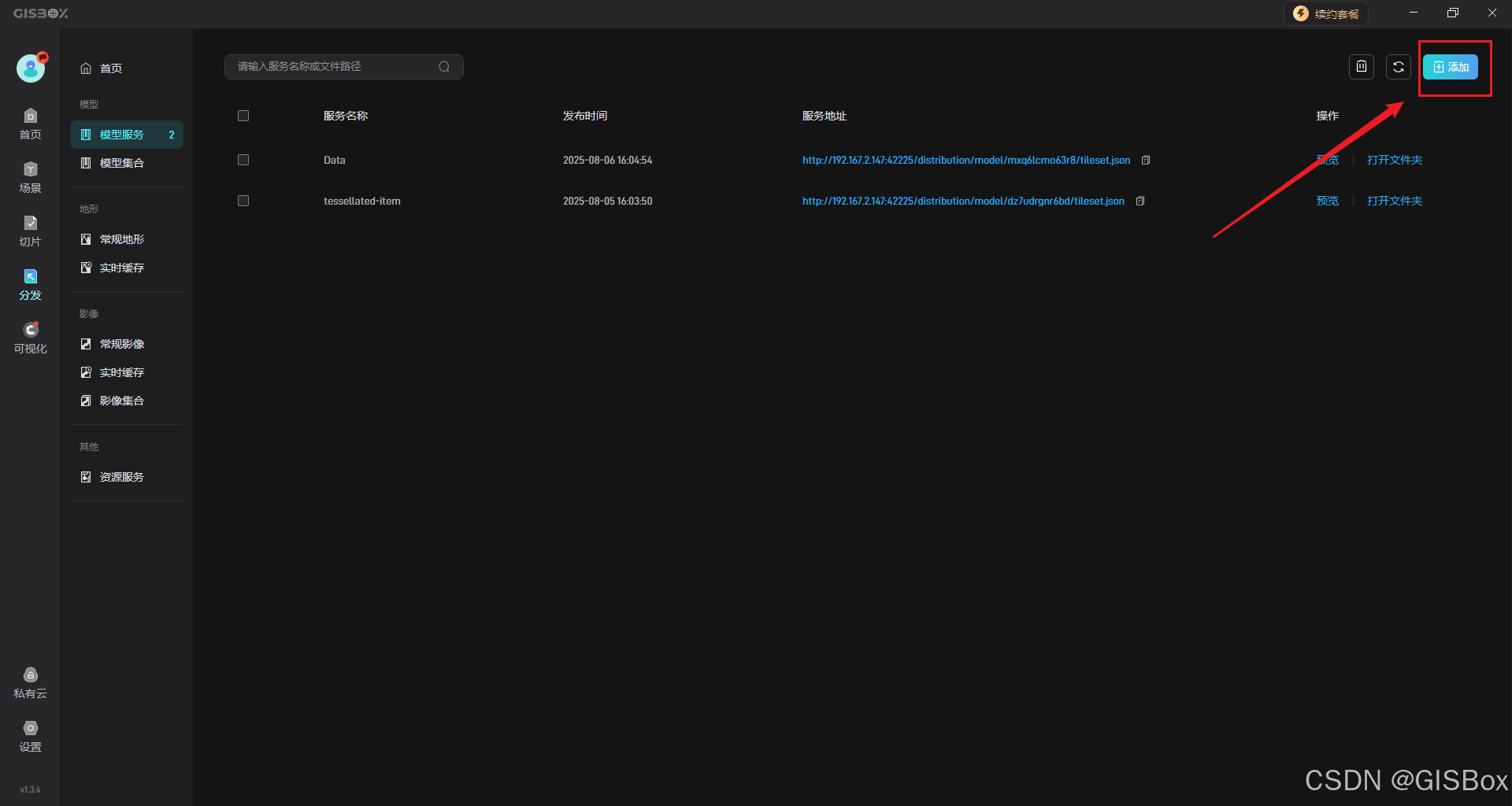The height and width of the screenshot is (806, 1512).
Task: Click the 2025-08-05 16:03:50 publish time
Action: (x=607, y=201)
